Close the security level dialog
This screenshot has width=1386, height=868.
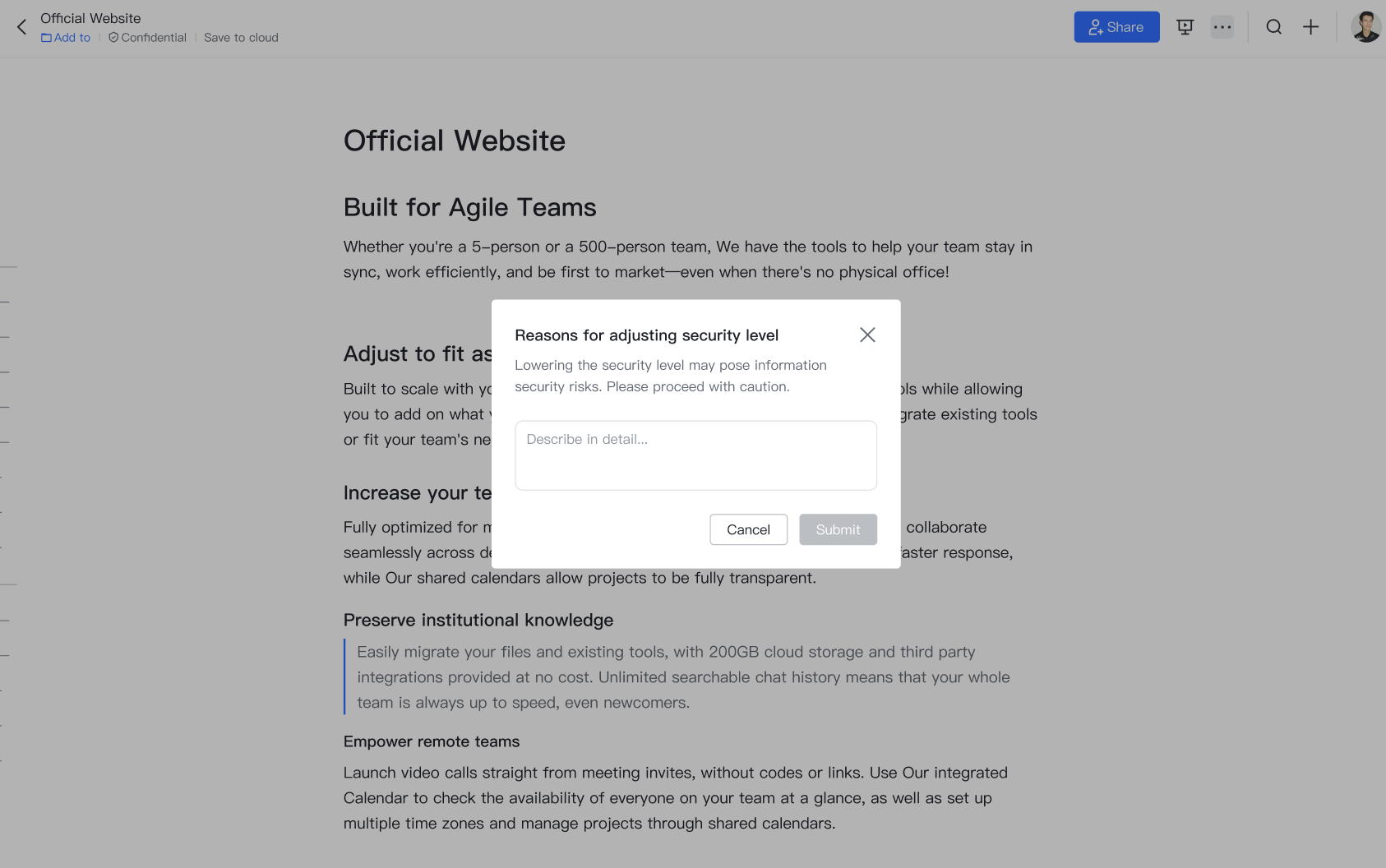[867, 335]
